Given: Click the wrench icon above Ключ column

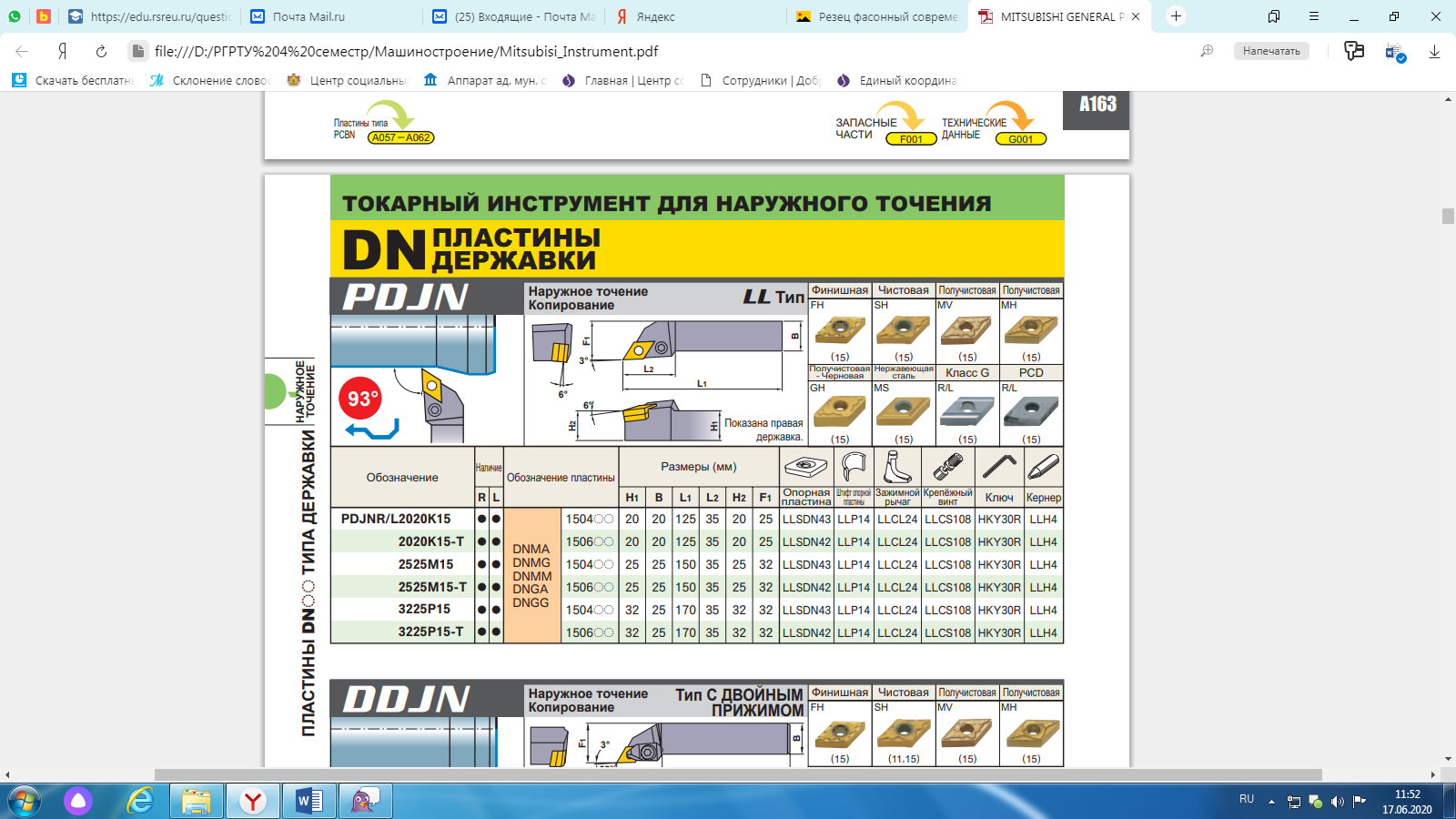Looking at the screenshot, I should coord(999,467).
